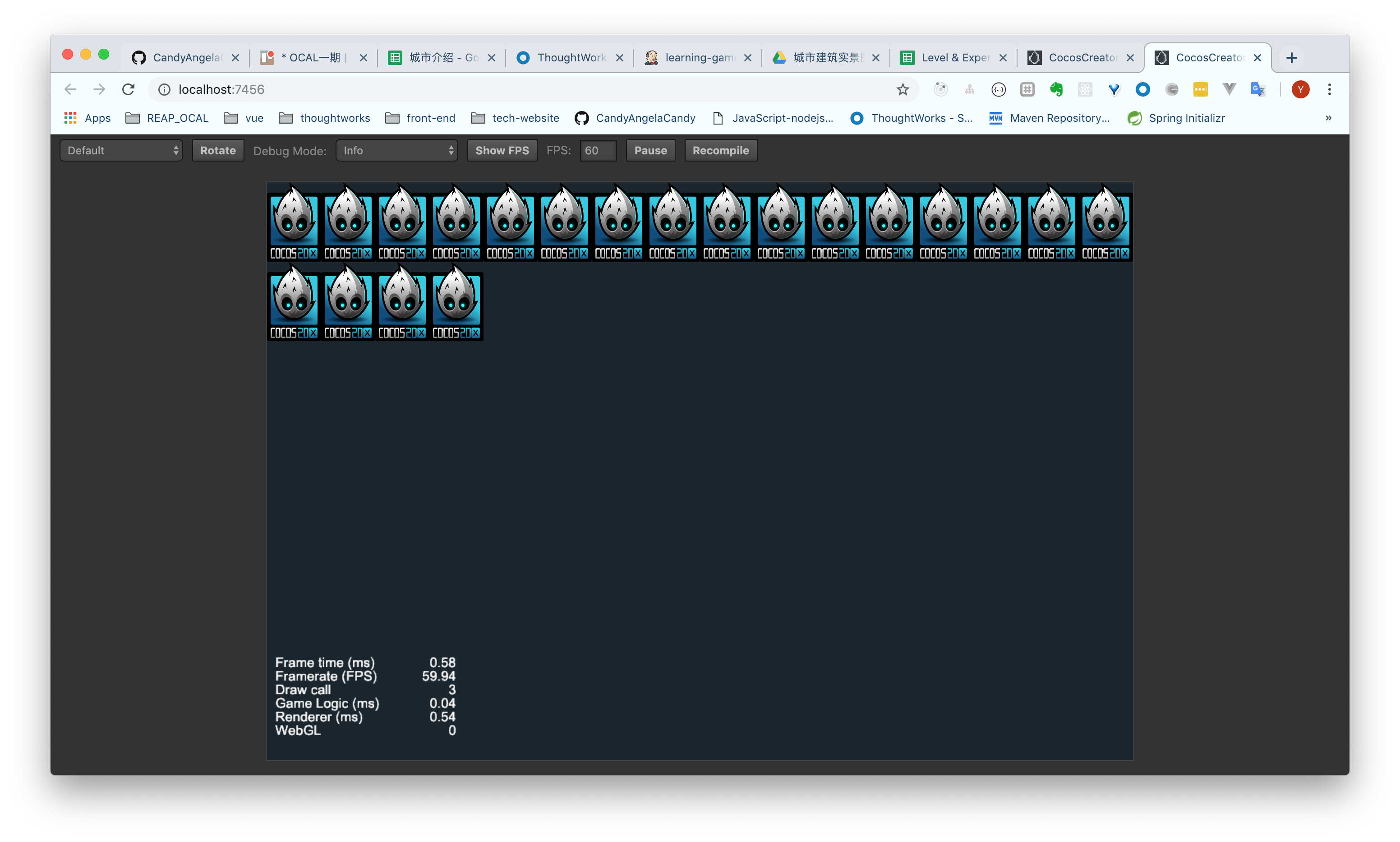Click the React DevTools extension icon

tap(1085, 89)
